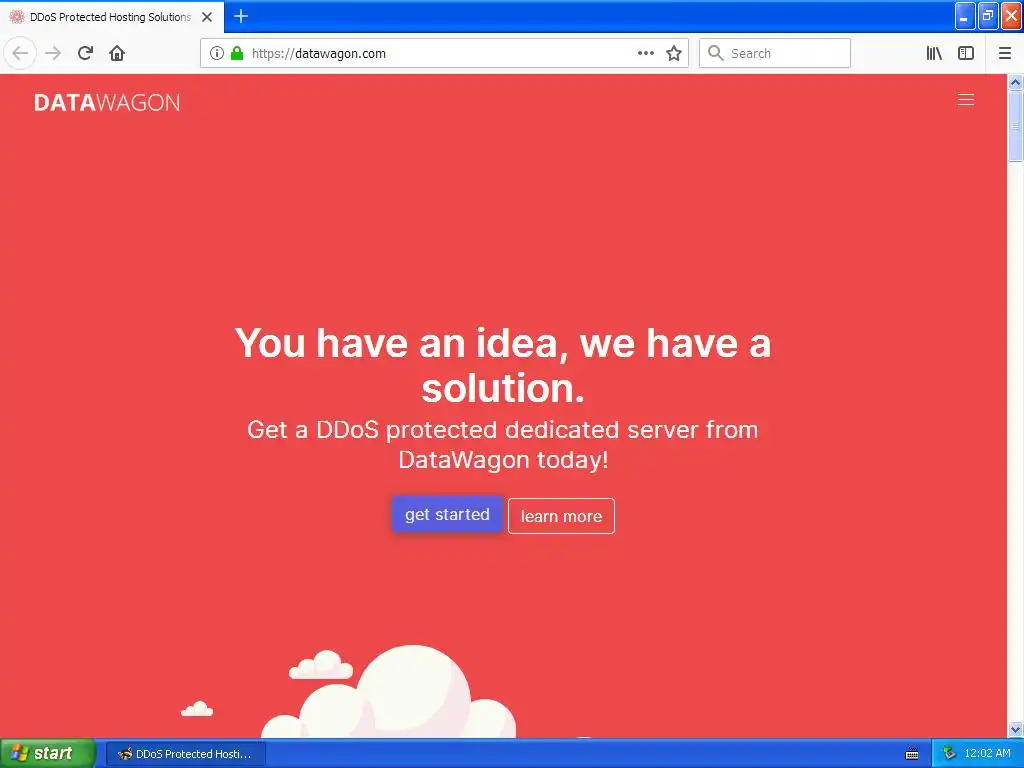
Task: Reload the current page
Action: click(86, 53)
